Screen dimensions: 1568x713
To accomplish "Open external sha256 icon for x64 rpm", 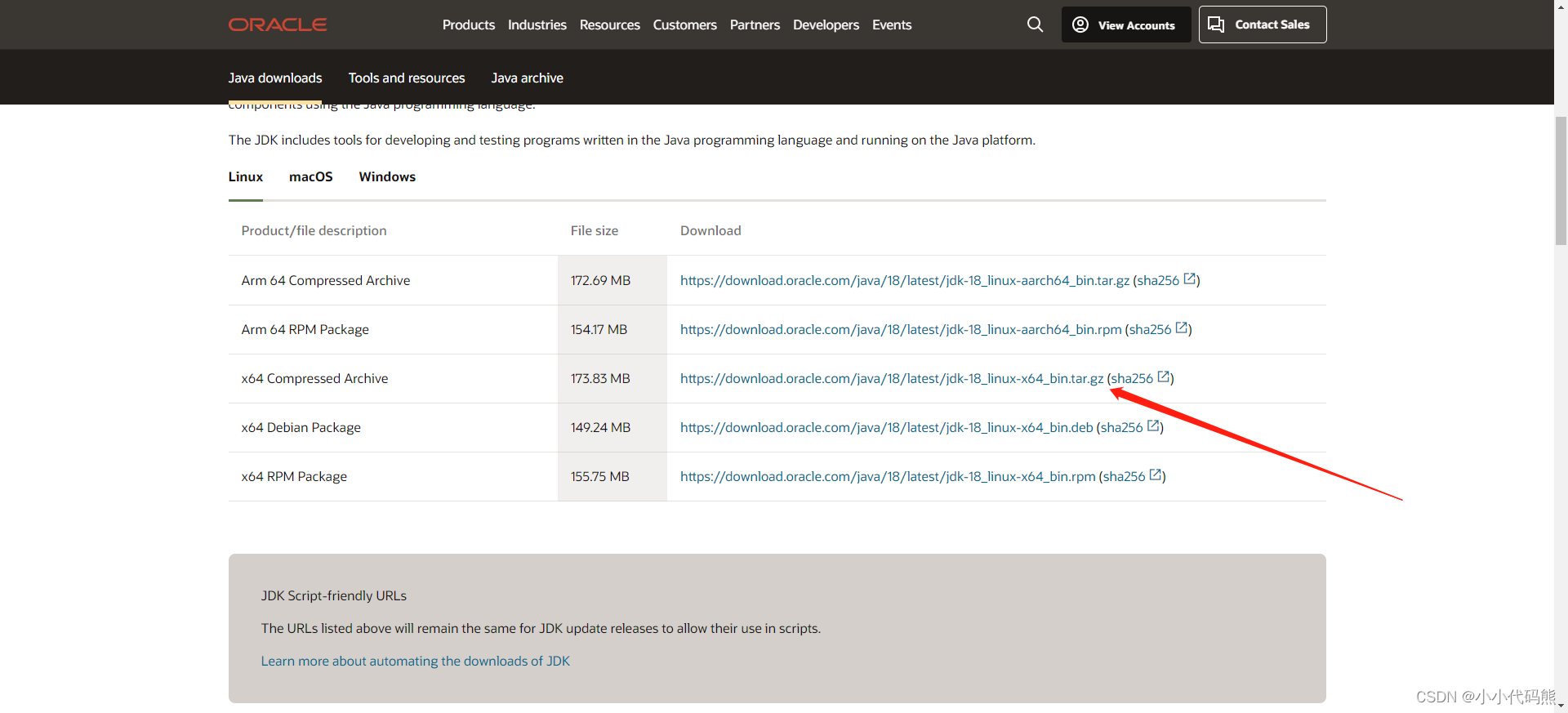I will click(1156, 475).
